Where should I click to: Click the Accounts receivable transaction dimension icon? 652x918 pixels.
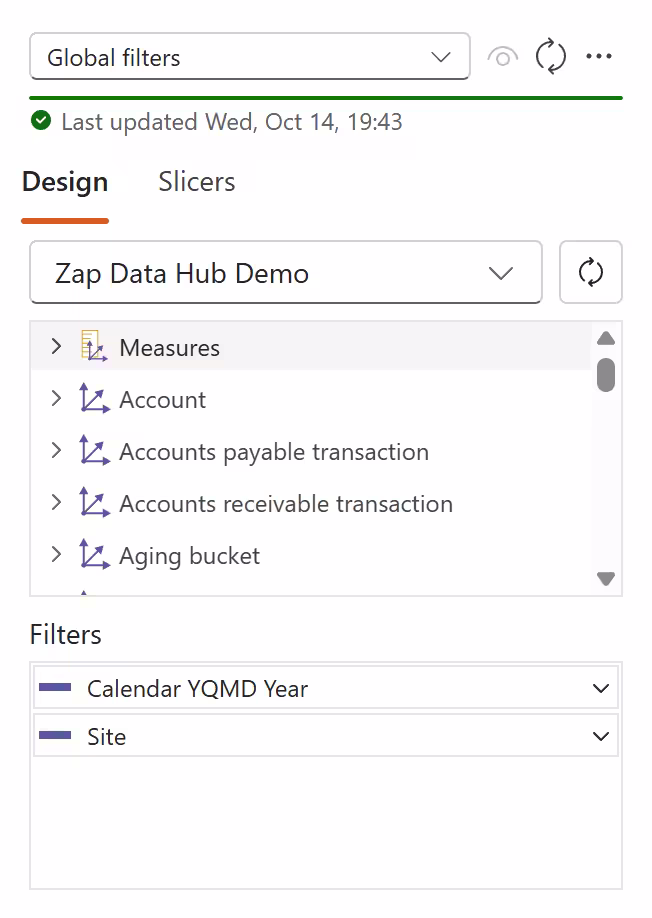[x=94, y=502]
